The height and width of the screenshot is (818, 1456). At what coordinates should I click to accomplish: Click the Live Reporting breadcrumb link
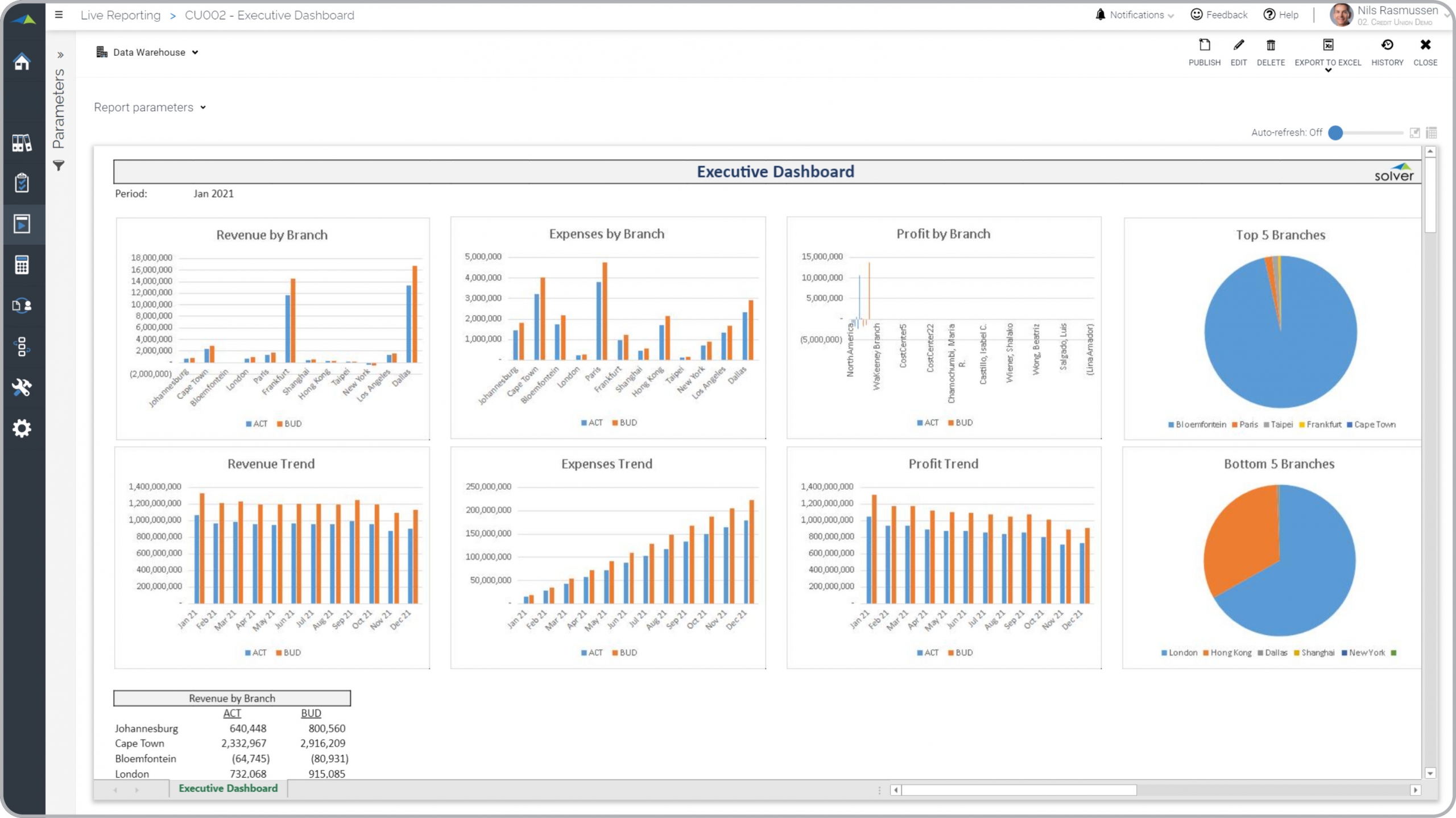pos(121,15)
